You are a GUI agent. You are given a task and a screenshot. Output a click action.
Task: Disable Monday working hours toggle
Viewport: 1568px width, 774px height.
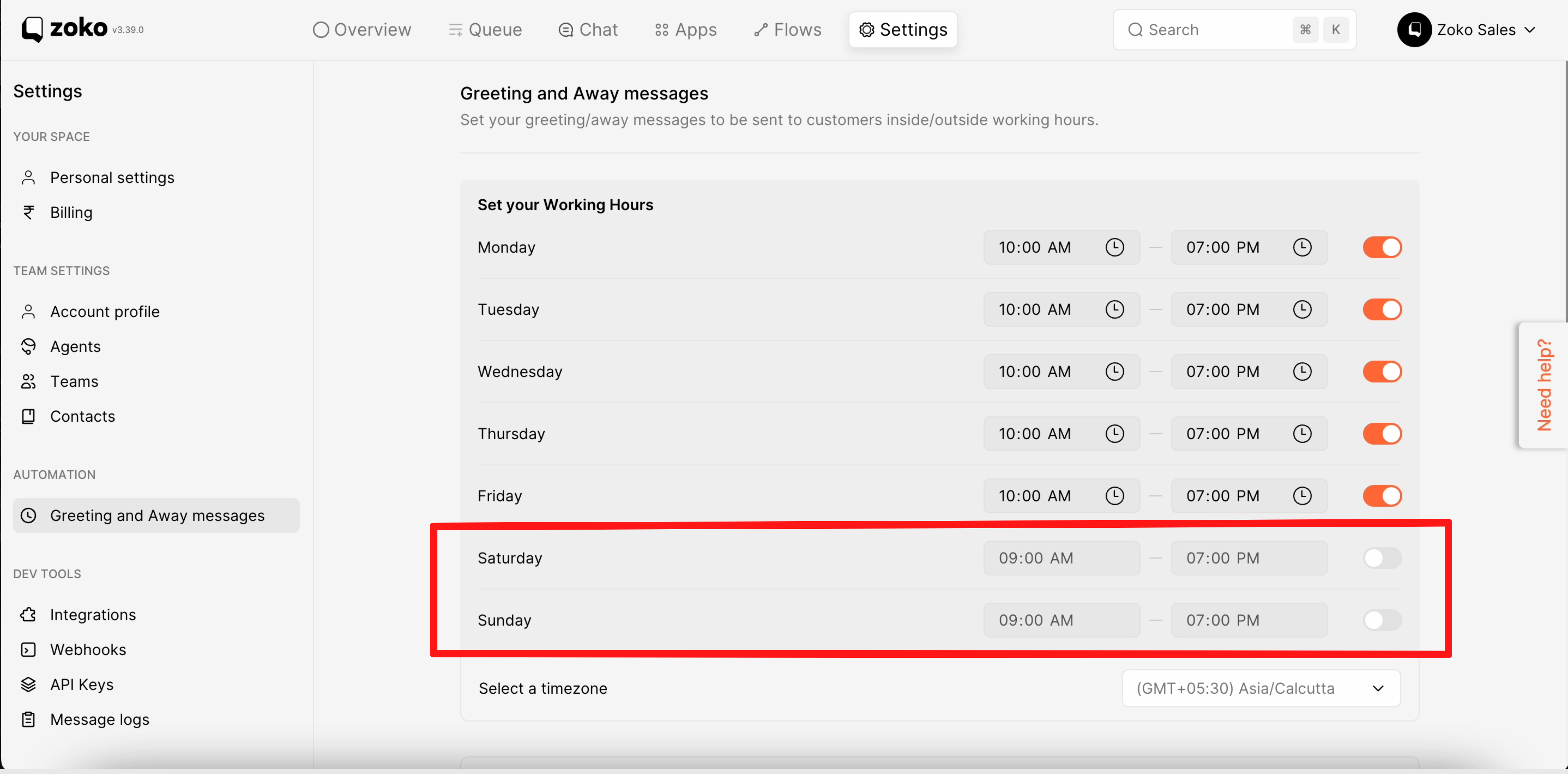point(1382,247)
